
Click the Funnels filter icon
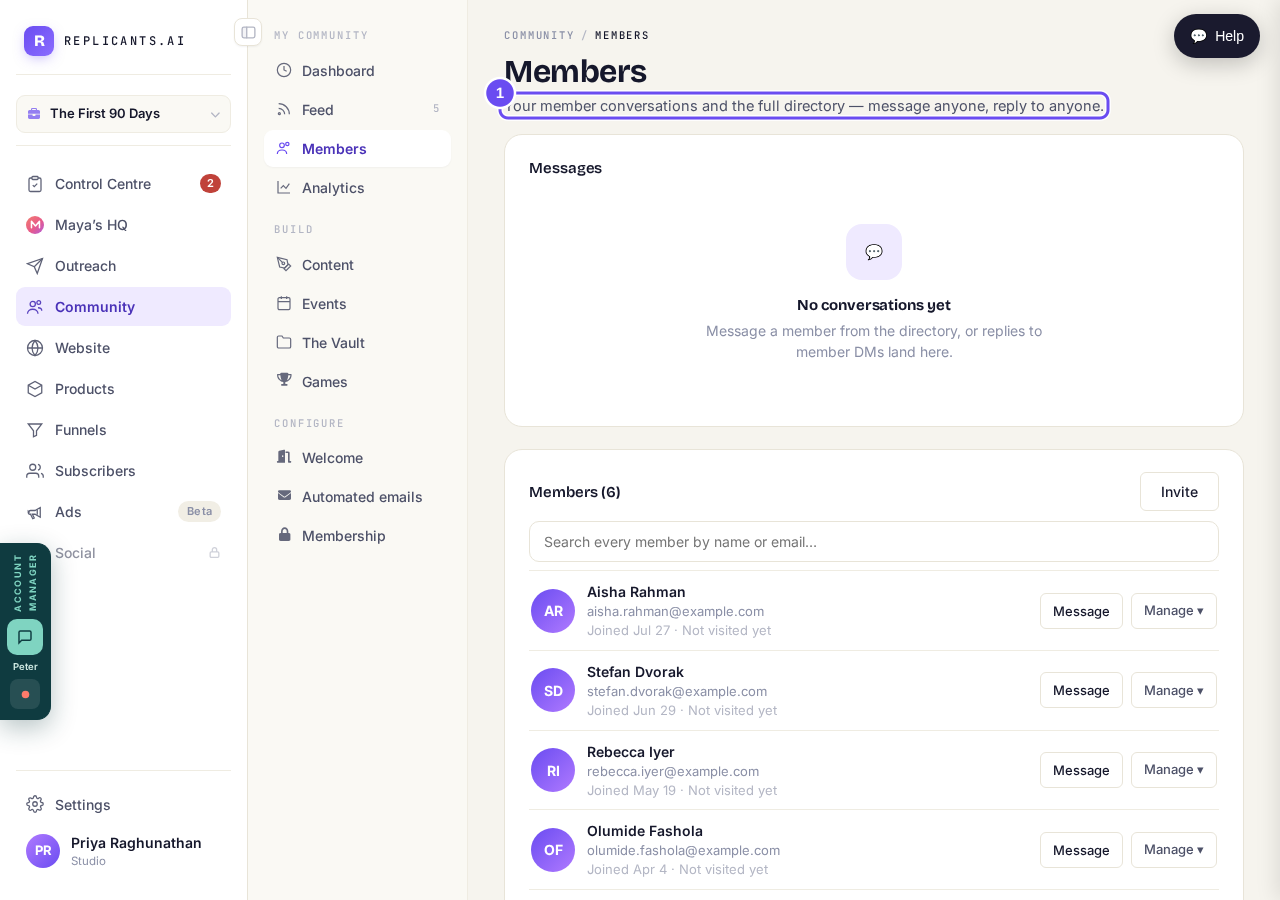click(x=35, y=430)
